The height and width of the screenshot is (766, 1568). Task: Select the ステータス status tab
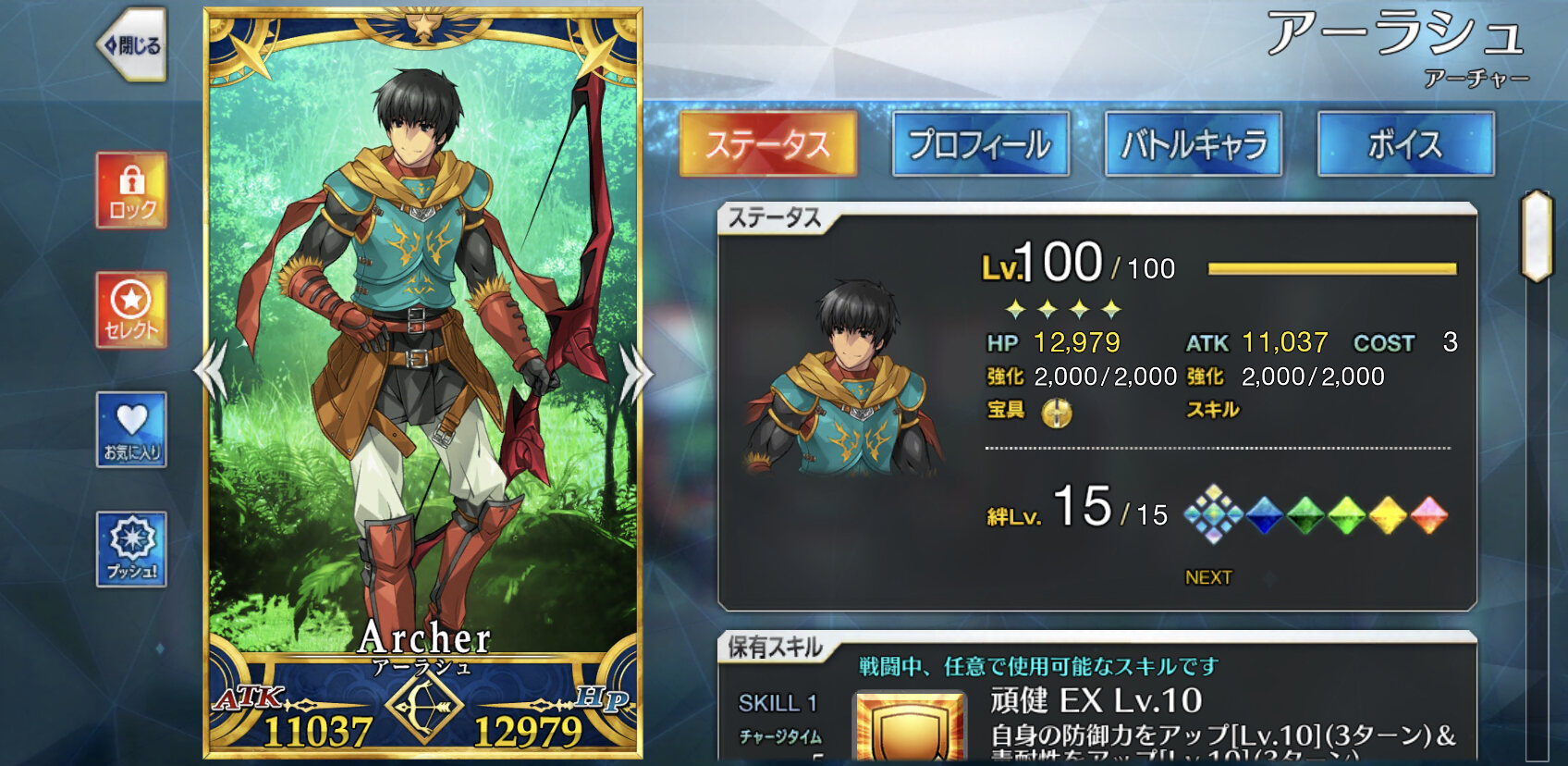(768, 143)
